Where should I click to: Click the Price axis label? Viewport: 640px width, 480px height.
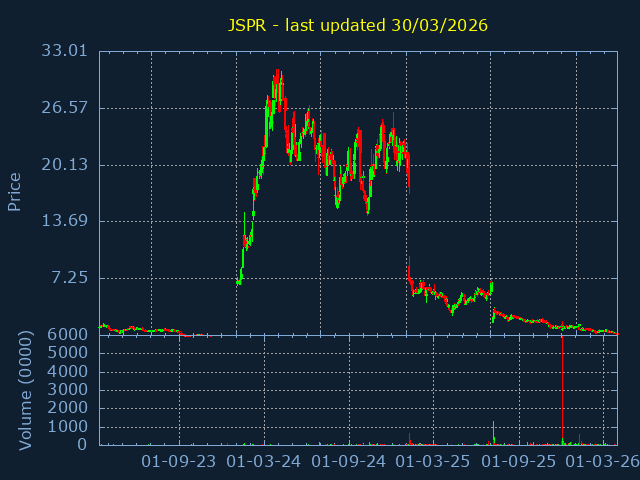(15, 191)
